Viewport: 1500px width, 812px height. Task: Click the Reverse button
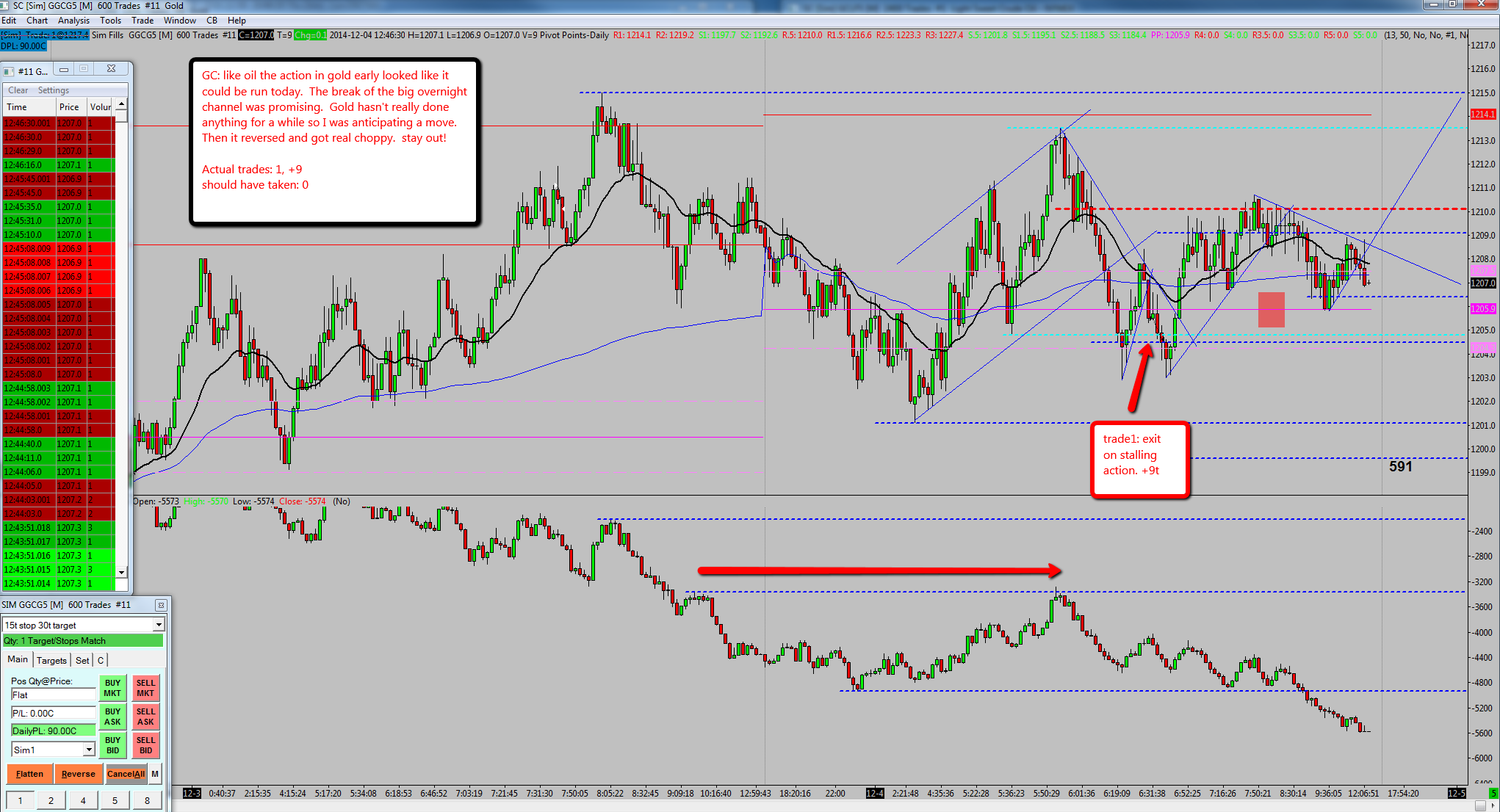click(x=79, y=774)
